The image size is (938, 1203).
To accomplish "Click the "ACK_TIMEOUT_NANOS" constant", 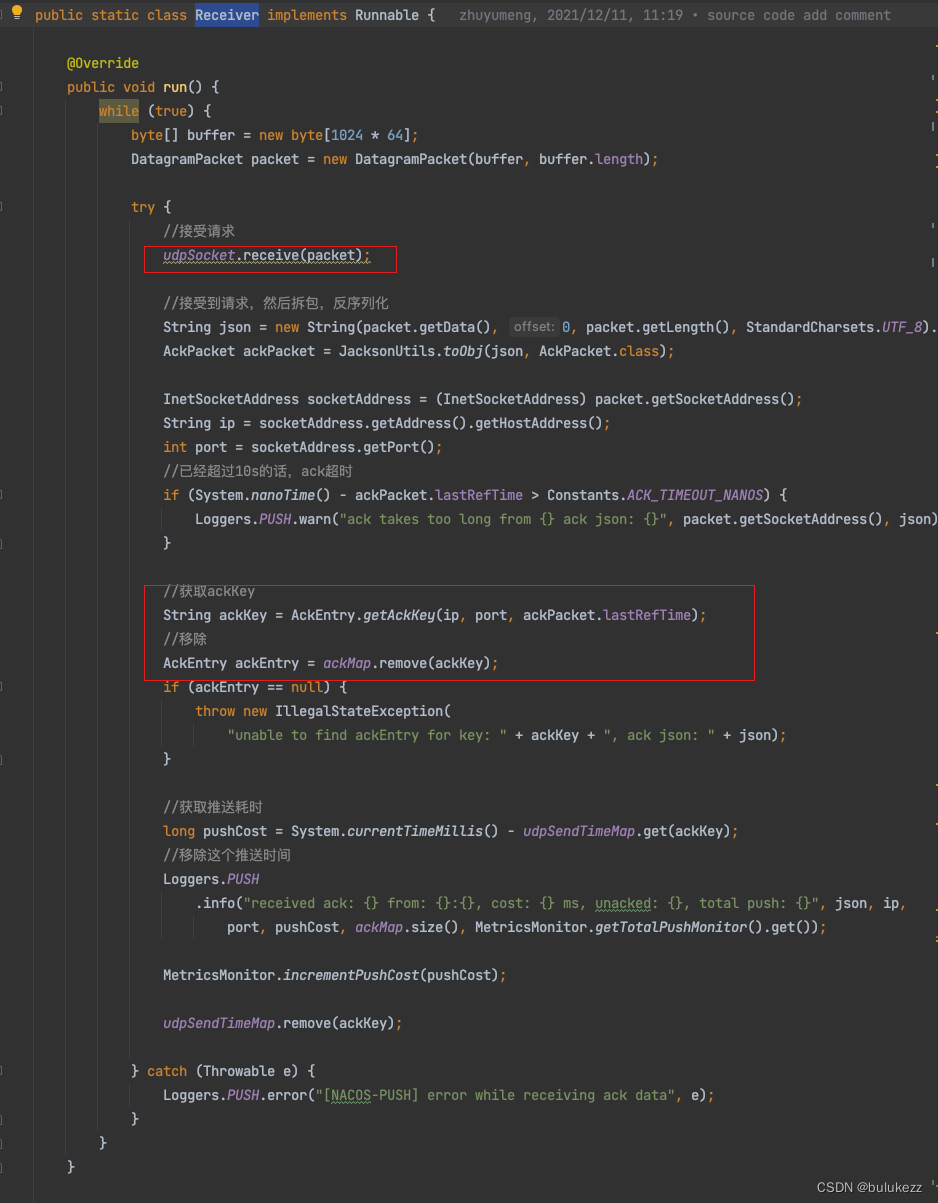I will (695, 495).
